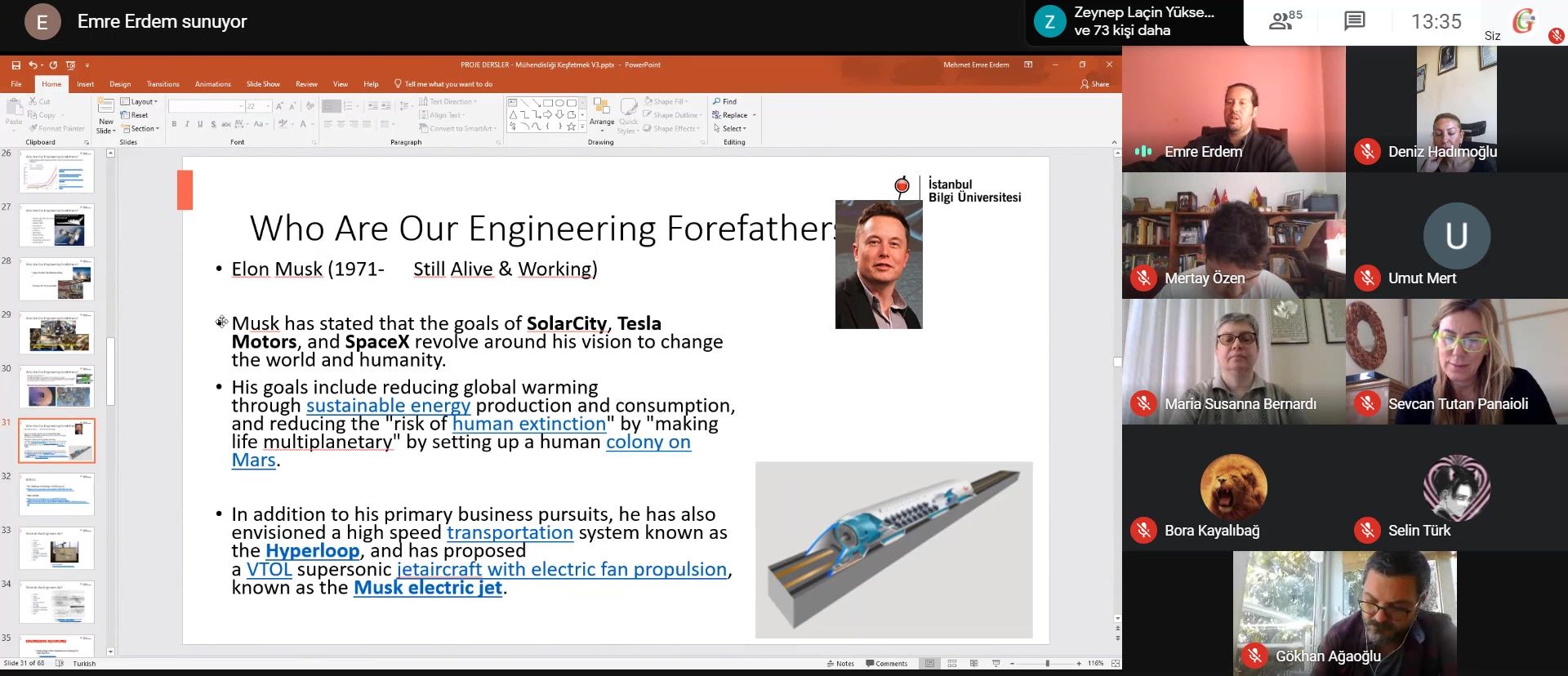Click the New Slide icon
Viewport: 1568px width, 676px height.
click(x=106, y=105)
